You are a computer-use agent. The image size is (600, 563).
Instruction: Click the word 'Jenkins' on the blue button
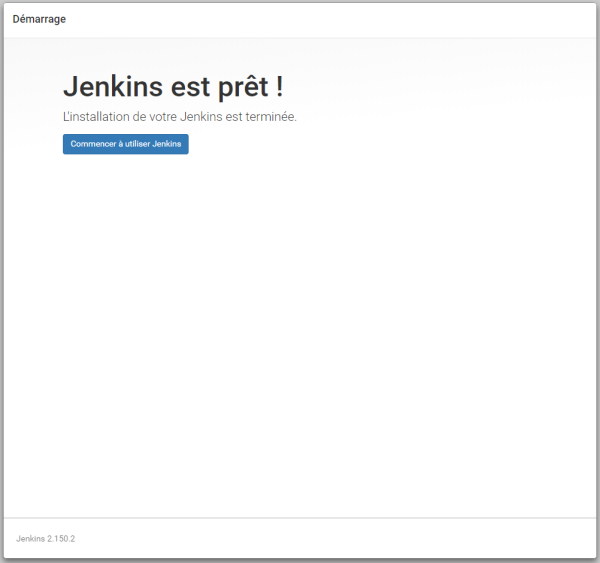click(x=167, y=144)
